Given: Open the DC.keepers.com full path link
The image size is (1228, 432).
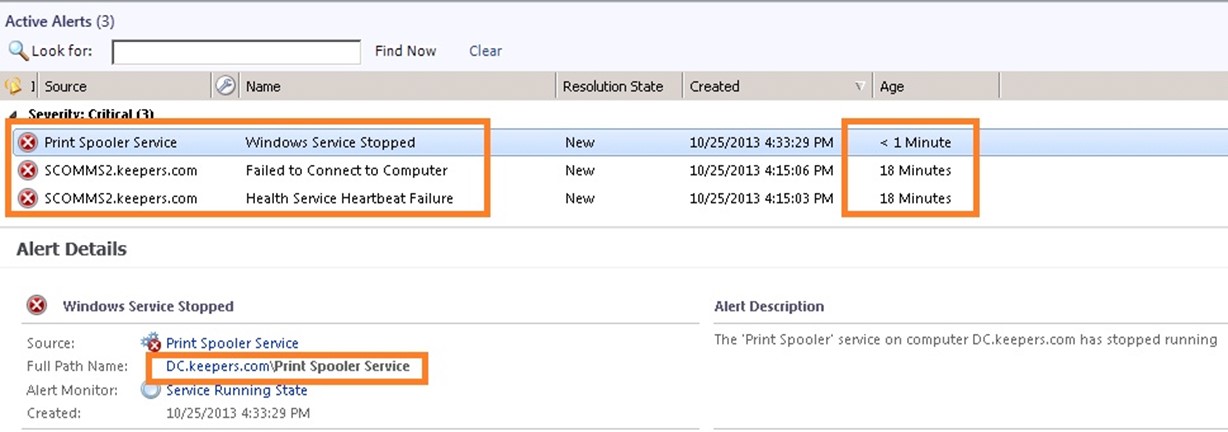Looking at the screenshot, I should tap(288, 366).
